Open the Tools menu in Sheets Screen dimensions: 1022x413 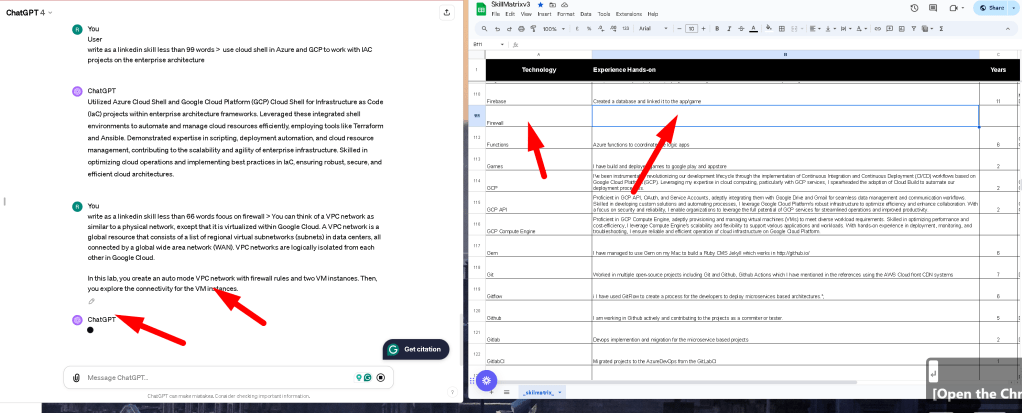coord(604,14)
